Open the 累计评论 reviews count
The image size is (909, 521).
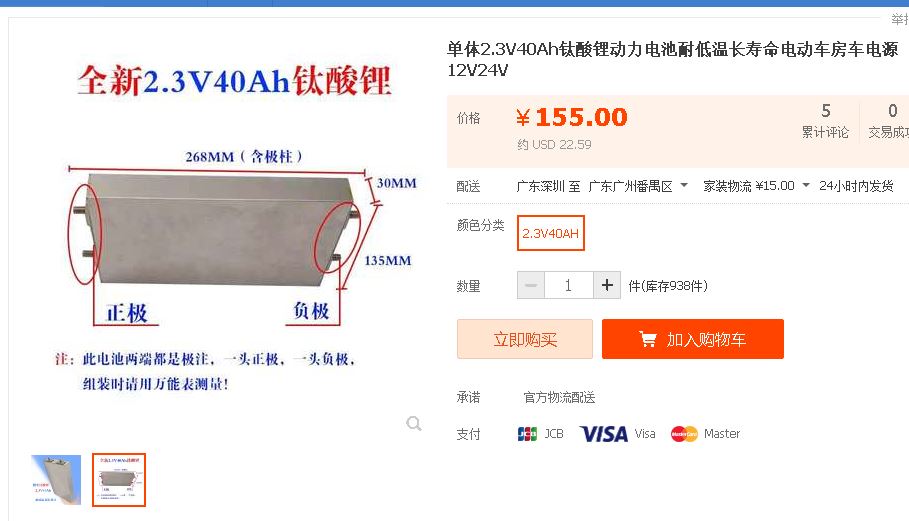tap(826, 121)
